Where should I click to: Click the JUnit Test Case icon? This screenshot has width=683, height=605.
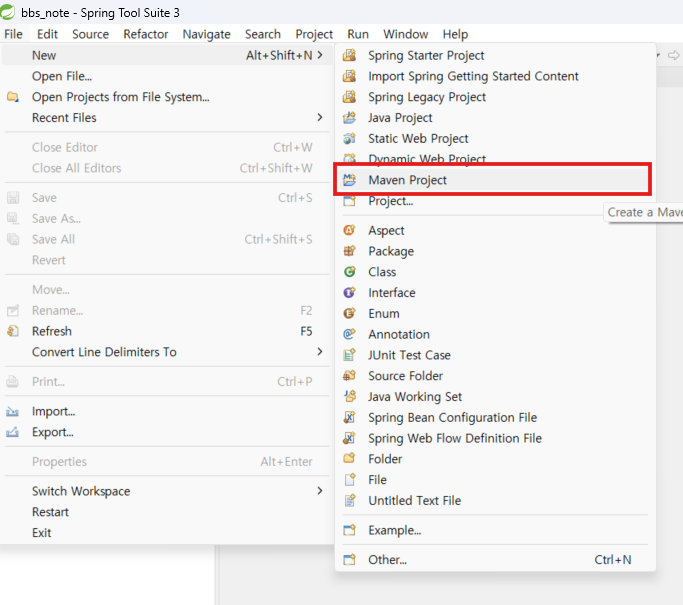pos(349,355)
